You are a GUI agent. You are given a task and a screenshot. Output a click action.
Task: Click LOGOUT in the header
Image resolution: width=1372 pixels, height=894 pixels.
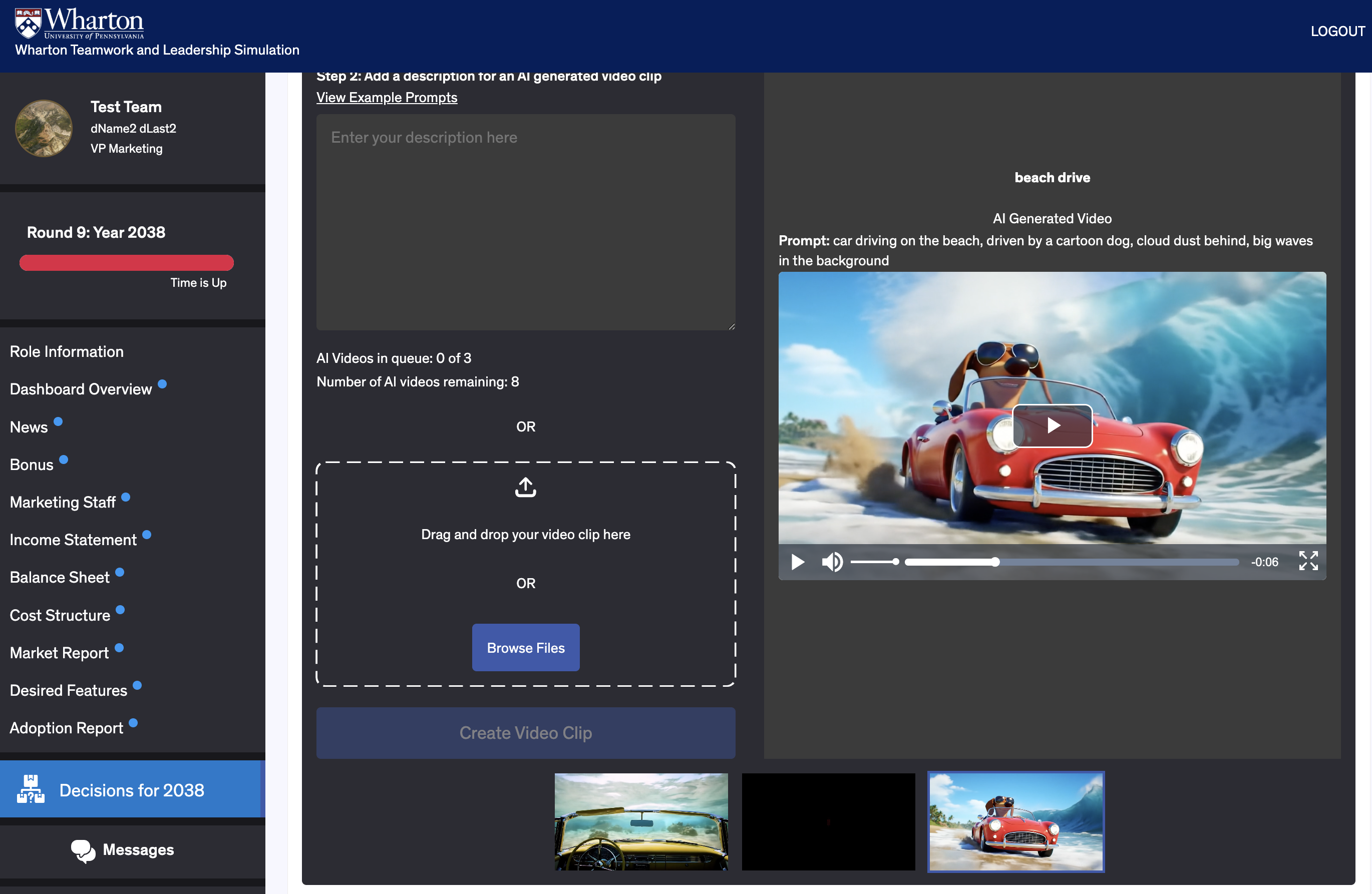pos(1337,31)
